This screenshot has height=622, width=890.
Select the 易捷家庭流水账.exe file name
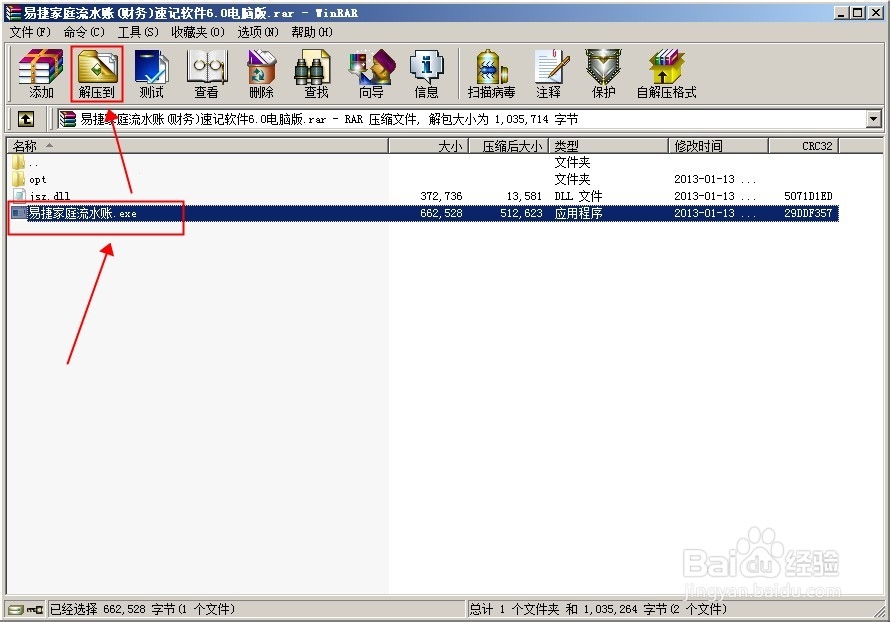pos(83,213)
